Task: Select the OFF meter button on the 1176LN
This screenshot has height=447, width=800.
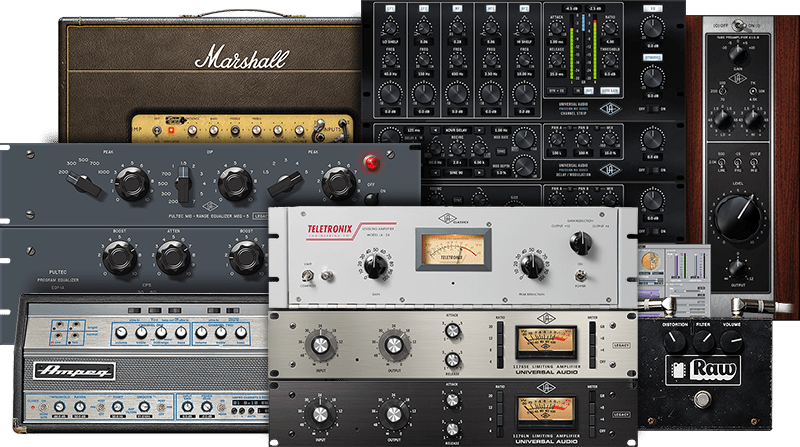Action: coord(592,430)
